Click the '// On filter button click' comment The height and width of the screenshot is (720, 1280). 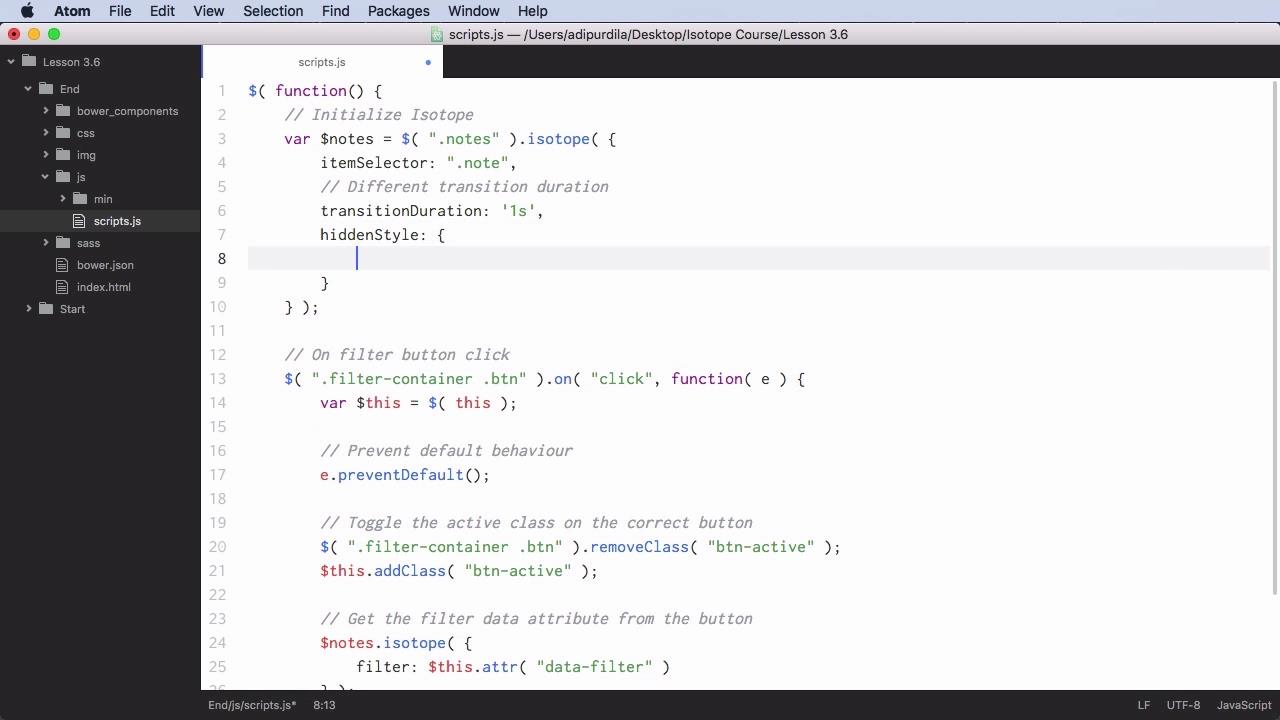click(x=397, y=355)
